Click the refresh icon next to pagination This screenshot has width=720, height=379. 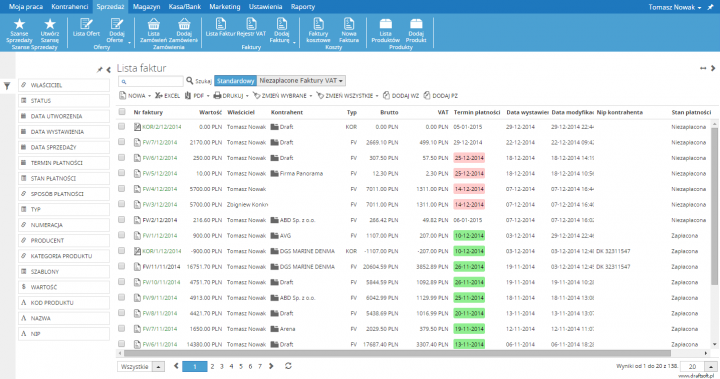click(x=288, y=366)
